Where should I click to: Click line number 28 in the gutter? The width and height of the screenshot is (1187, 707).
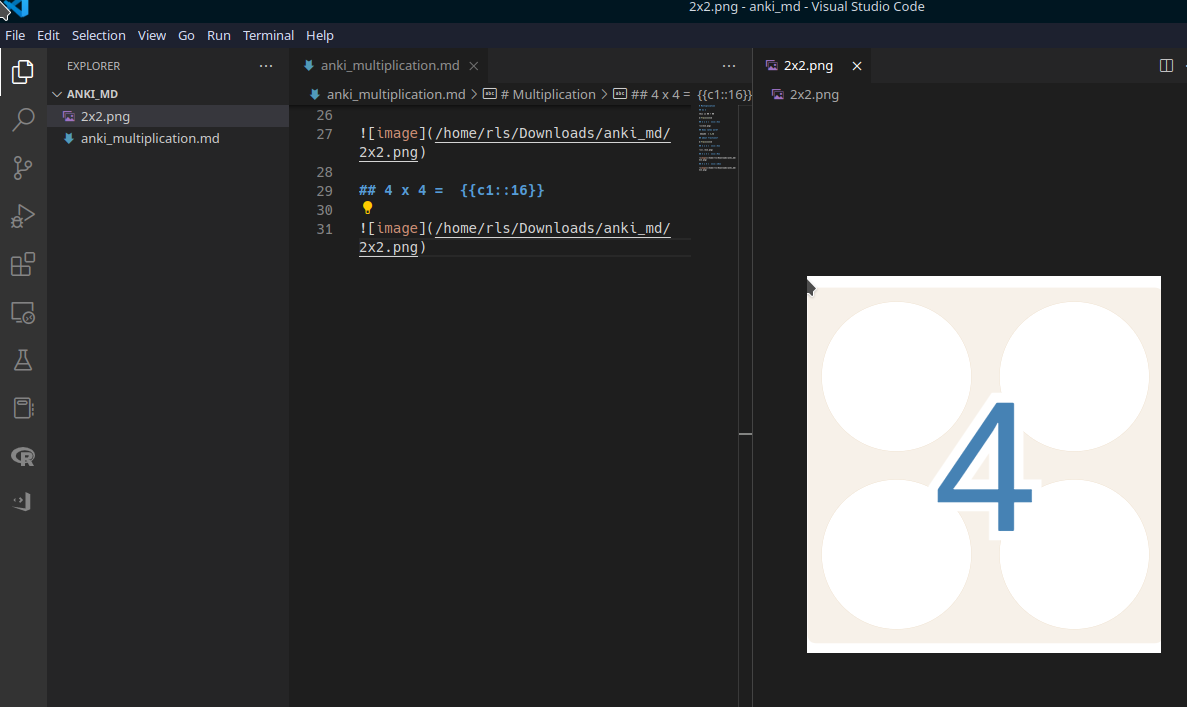pyautogui.click(x=325, y=172)
